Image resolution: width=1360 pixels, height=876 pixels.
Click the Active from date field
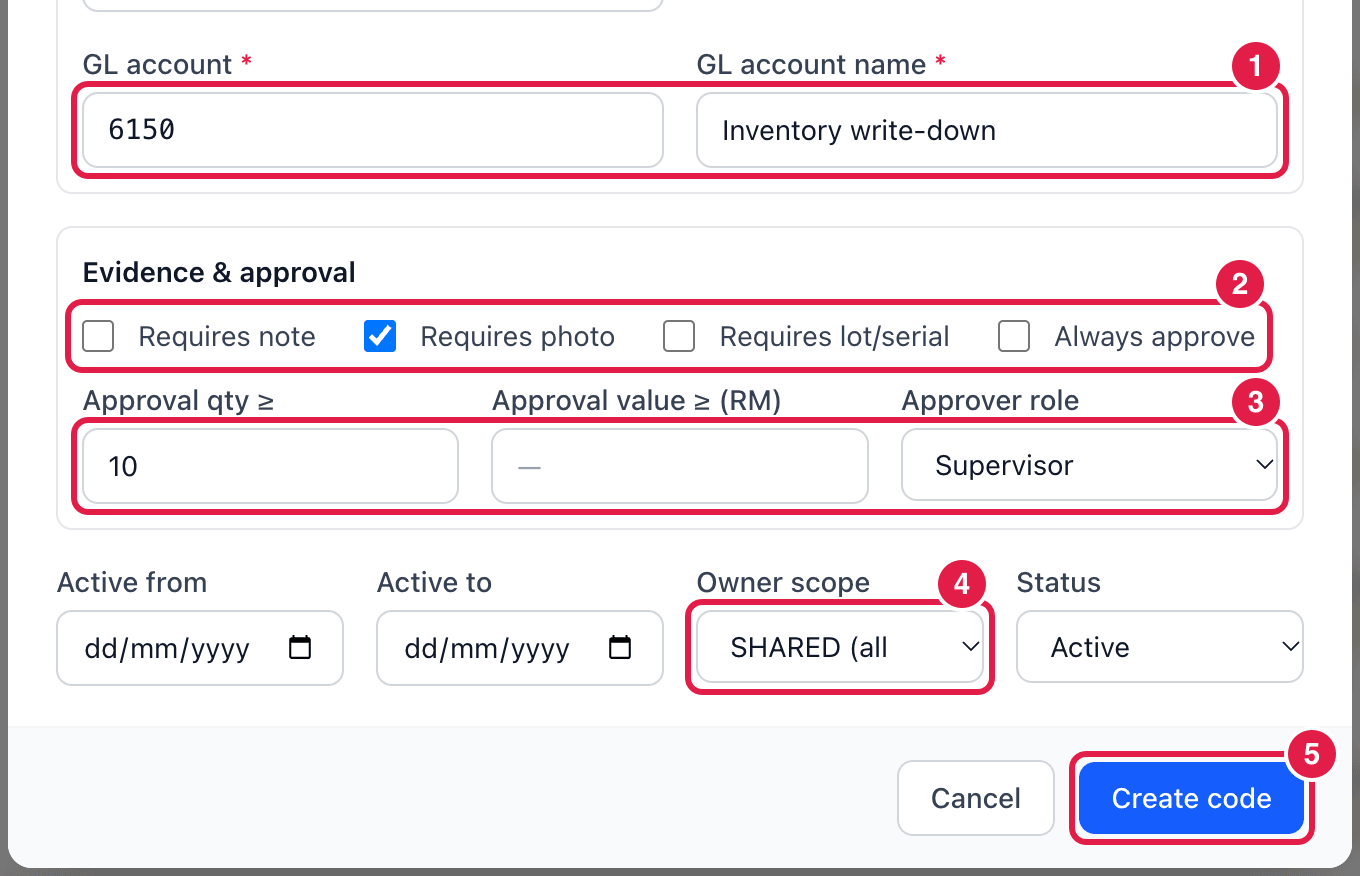(200, 648)
